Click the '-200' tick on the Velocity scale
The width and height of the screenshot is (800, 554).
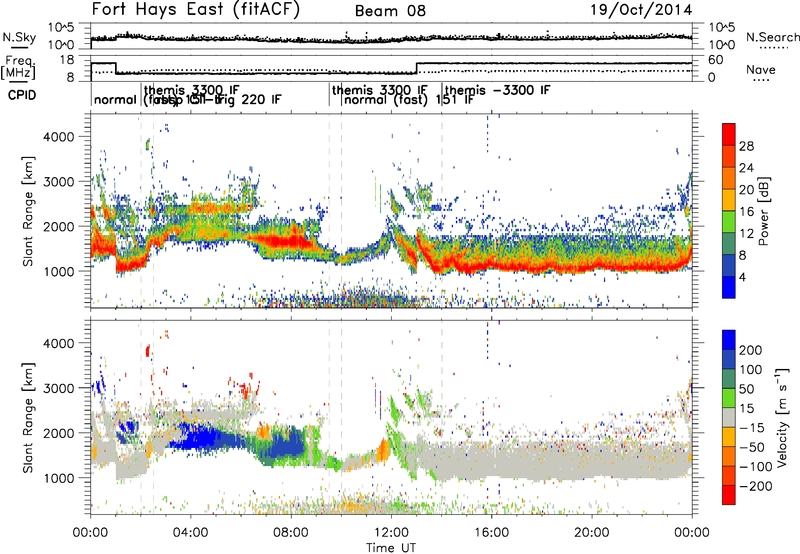click(756, 486)
